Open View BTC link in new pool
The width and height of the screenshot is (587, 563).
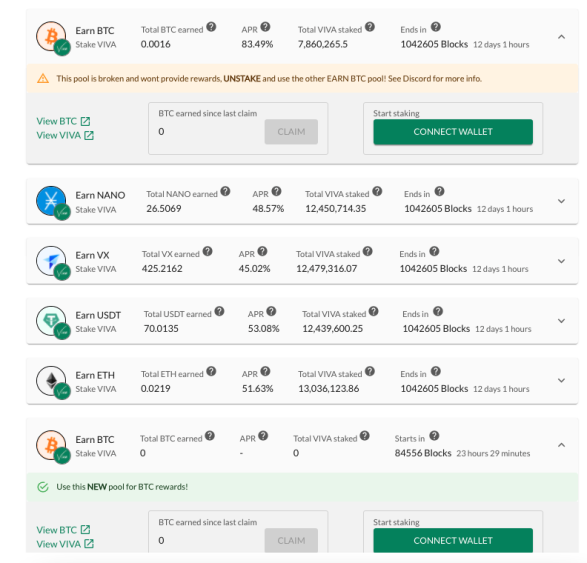point(63,530)
